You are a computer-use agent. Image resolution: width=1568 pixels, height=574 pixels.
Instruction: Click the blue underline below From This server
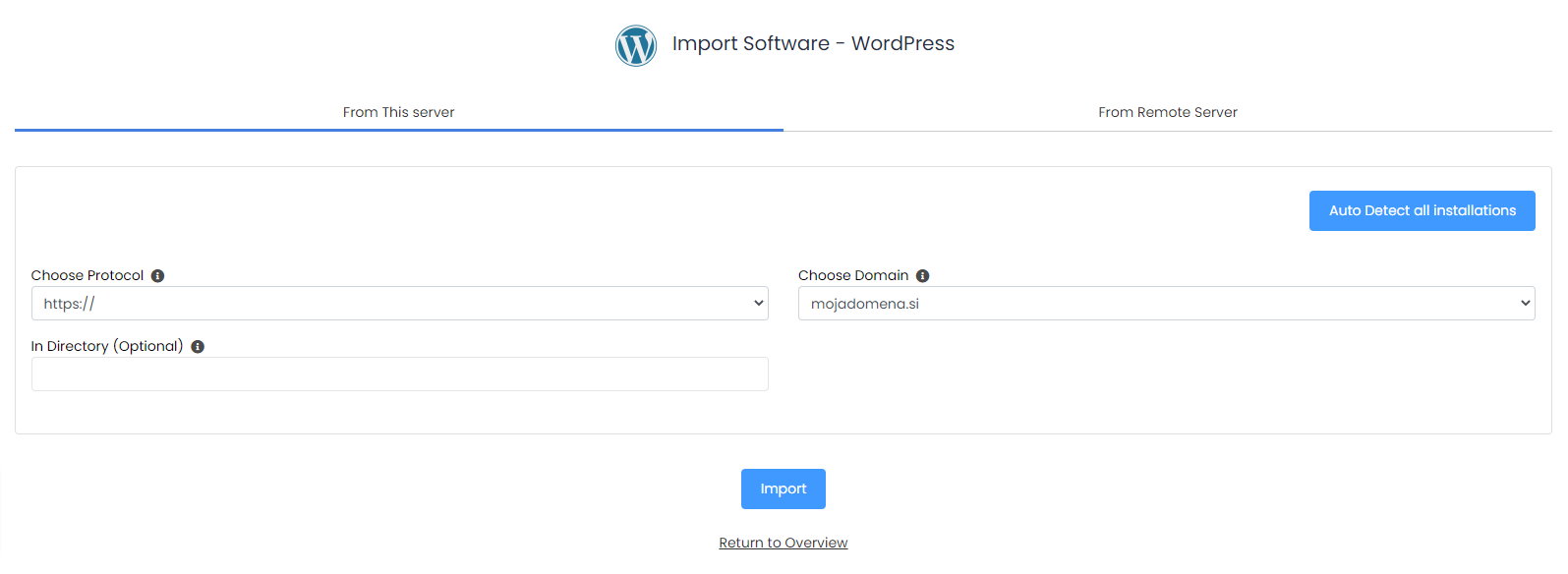pyautogui.click(x=399, y=130)
